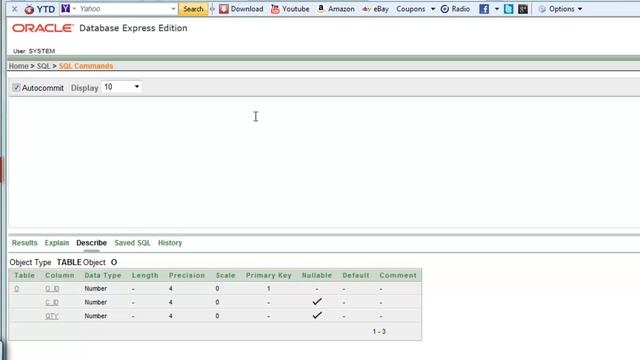Click the Nullable column header
This screenshot has height=360, width=640.
point(317,276)
